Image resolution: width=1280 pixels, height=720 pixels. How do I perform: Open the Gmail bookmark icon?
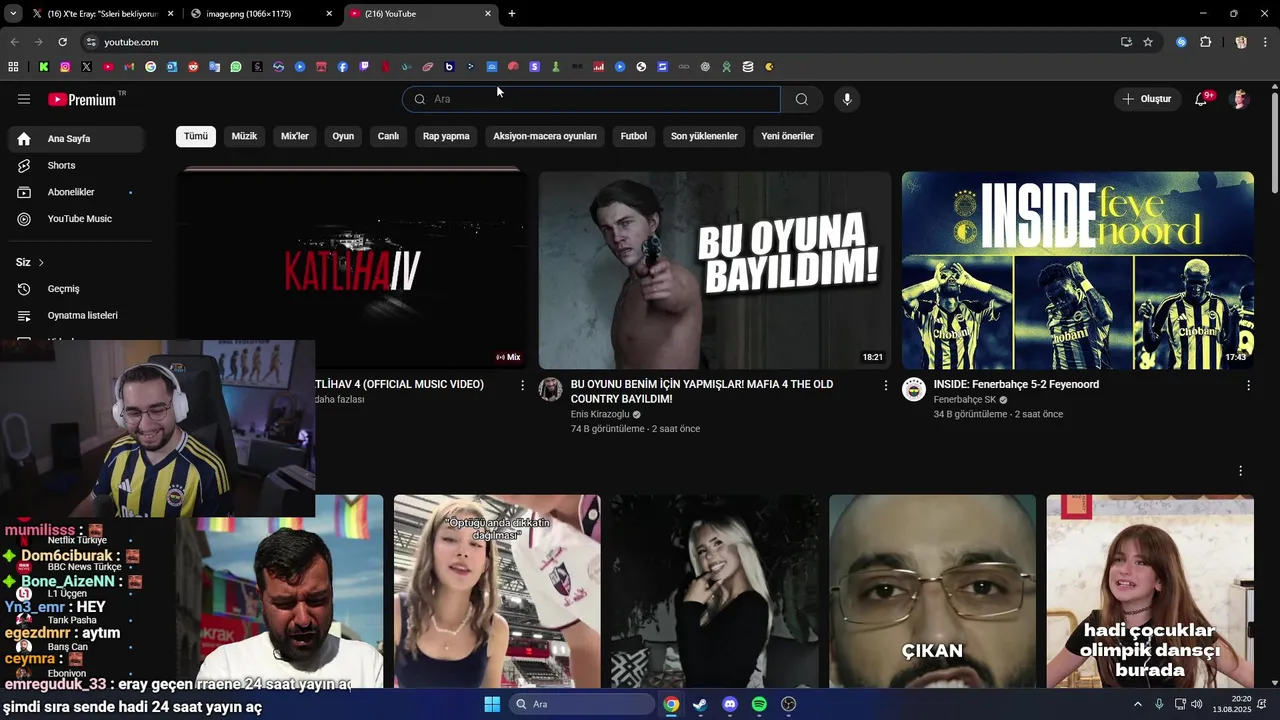pyautogui.click(x=129, y=67)
